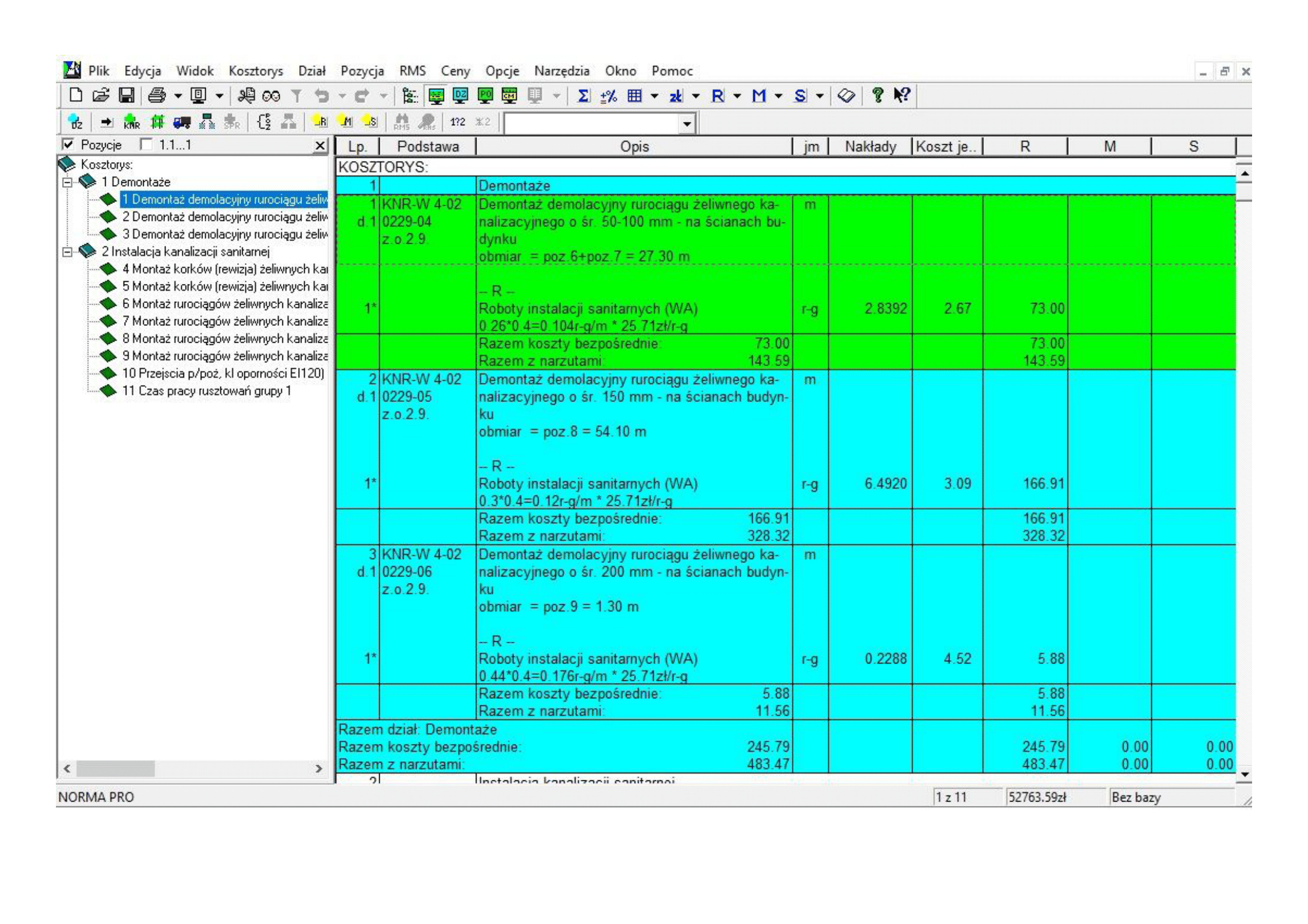The height and width of the screenshot is (924, 1308).
Task: Toggle the 1.1...1 checkbox
Action: [147, 145]
